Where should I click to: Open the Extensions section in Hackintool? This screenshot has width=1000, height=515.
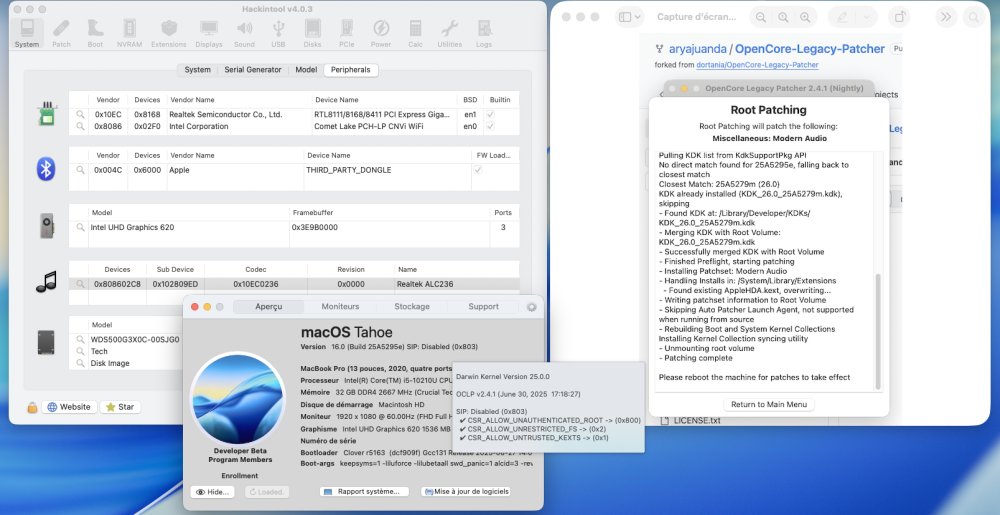[169, 33]
